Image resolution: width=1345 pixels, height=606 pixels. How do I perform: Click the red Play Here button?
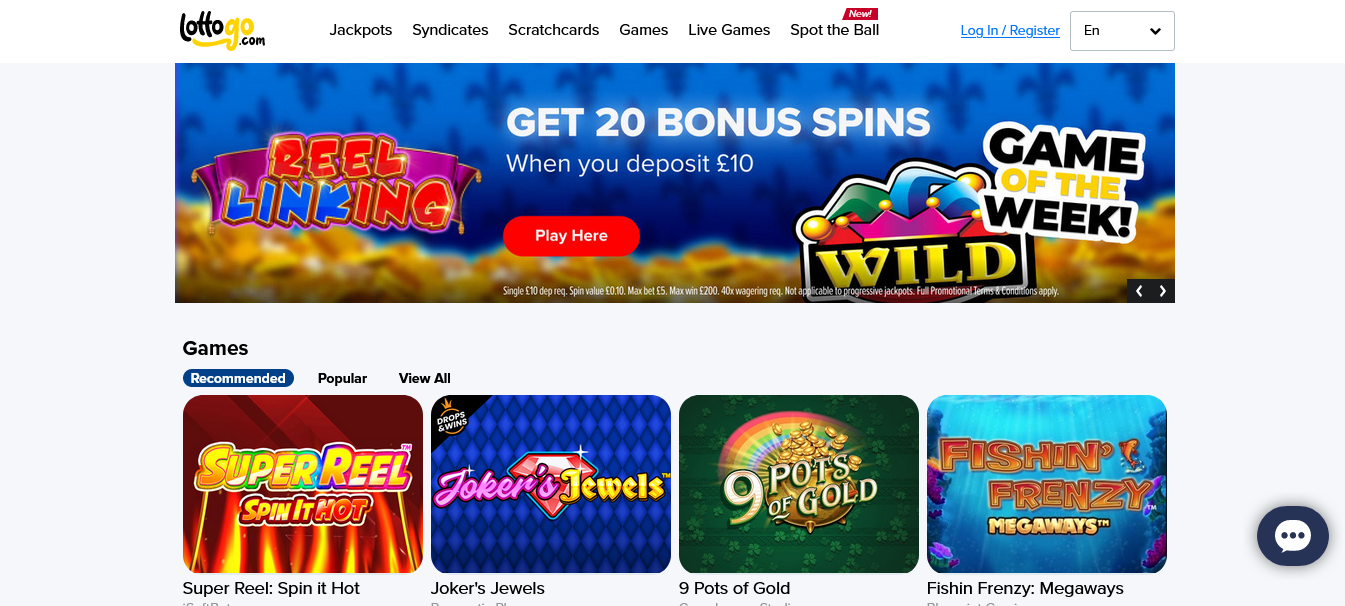pos(571,236)
